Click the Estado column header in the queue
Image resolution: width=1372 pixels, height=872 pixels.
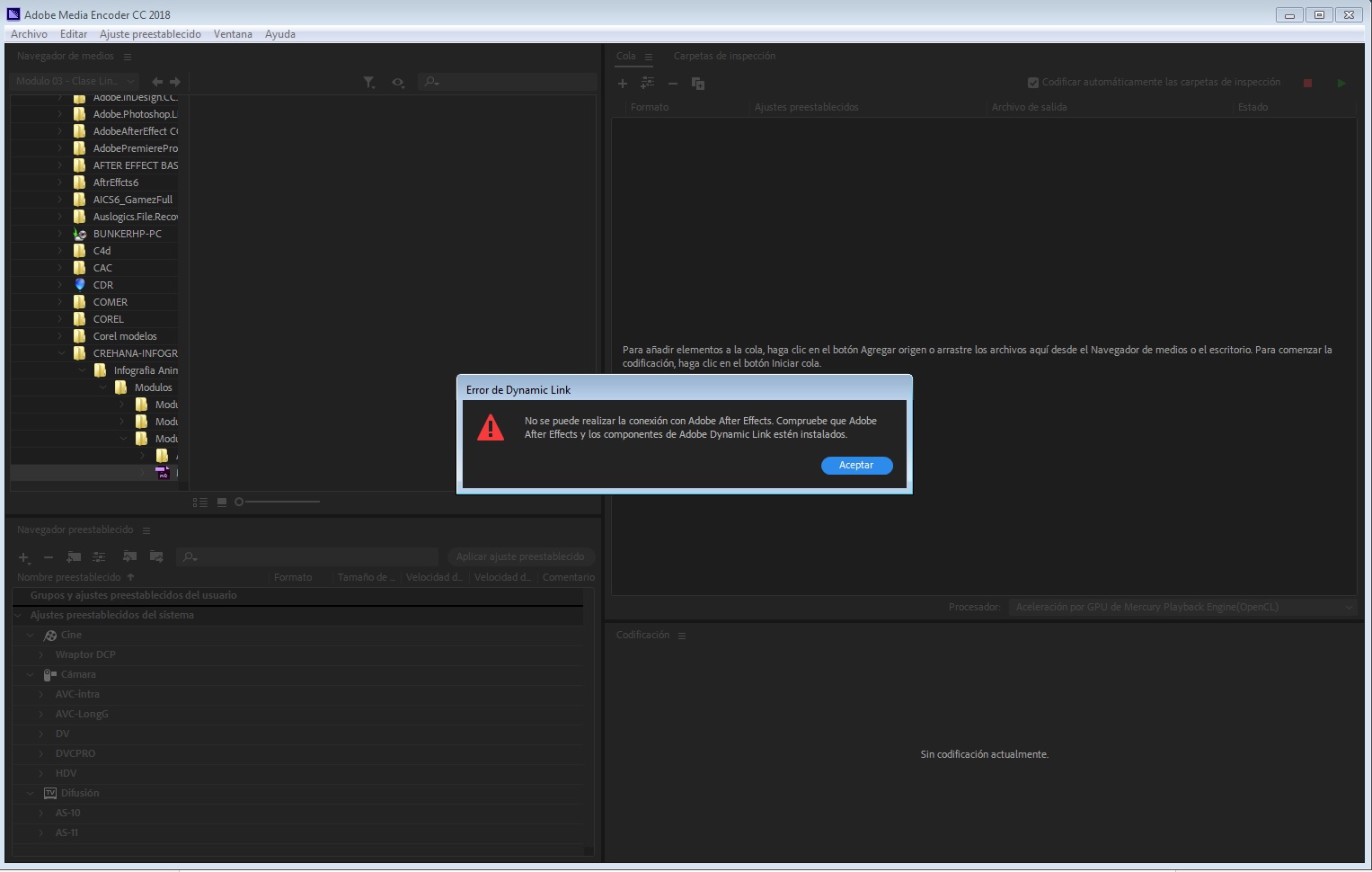pyautogui.click(x=1253, y=107)
